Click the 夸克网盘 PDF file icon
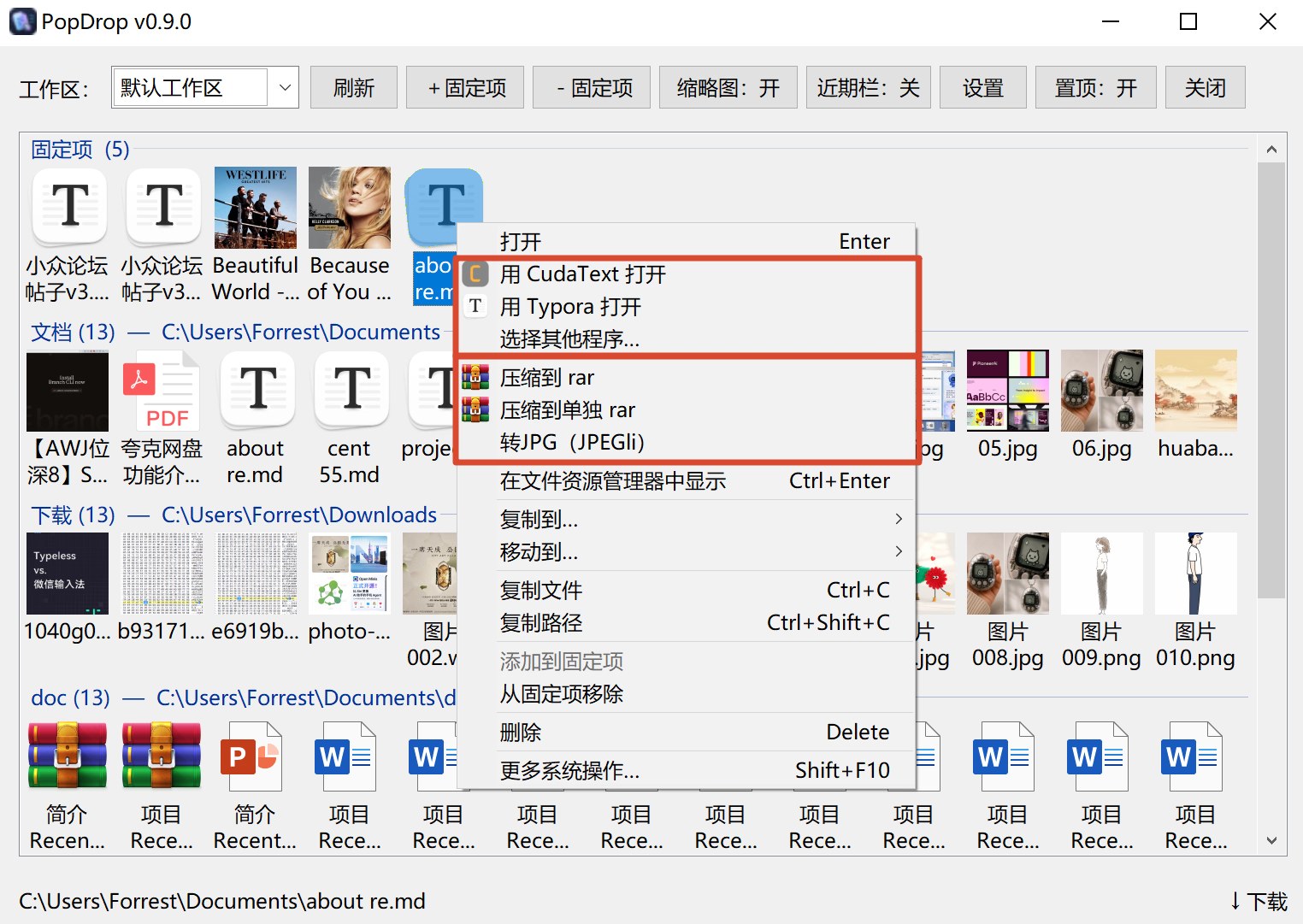This screenshot has width=1303, height=924. click(162, 391)
